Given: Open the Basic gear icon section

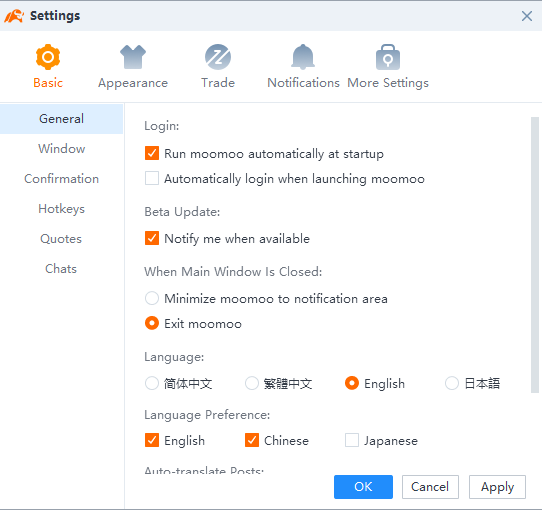Looking at the screenshot, I should (48, 57).
